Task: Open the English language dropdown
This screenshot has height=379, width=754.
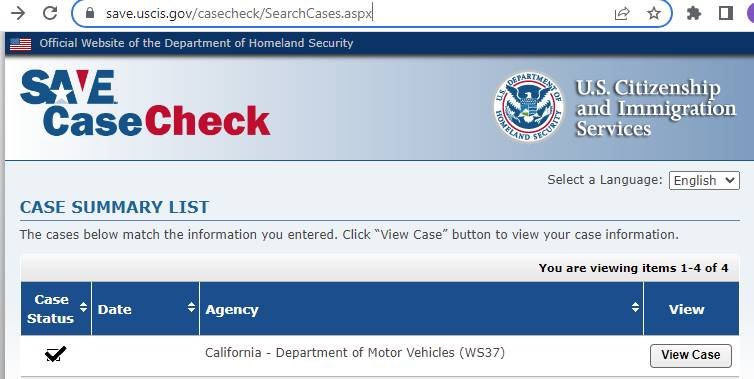Action: coord(704,180)
